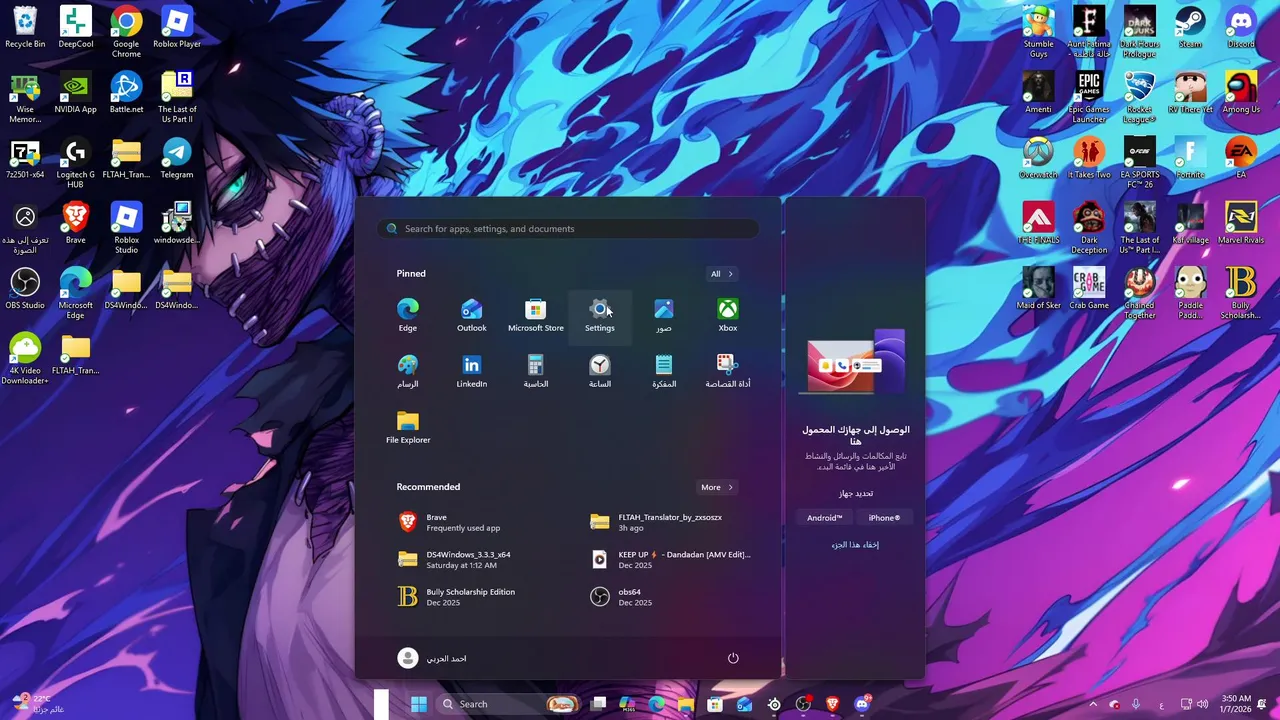Open Brave from the taskbar
This screenshot has width=1280, height=720.
(832, 704)
